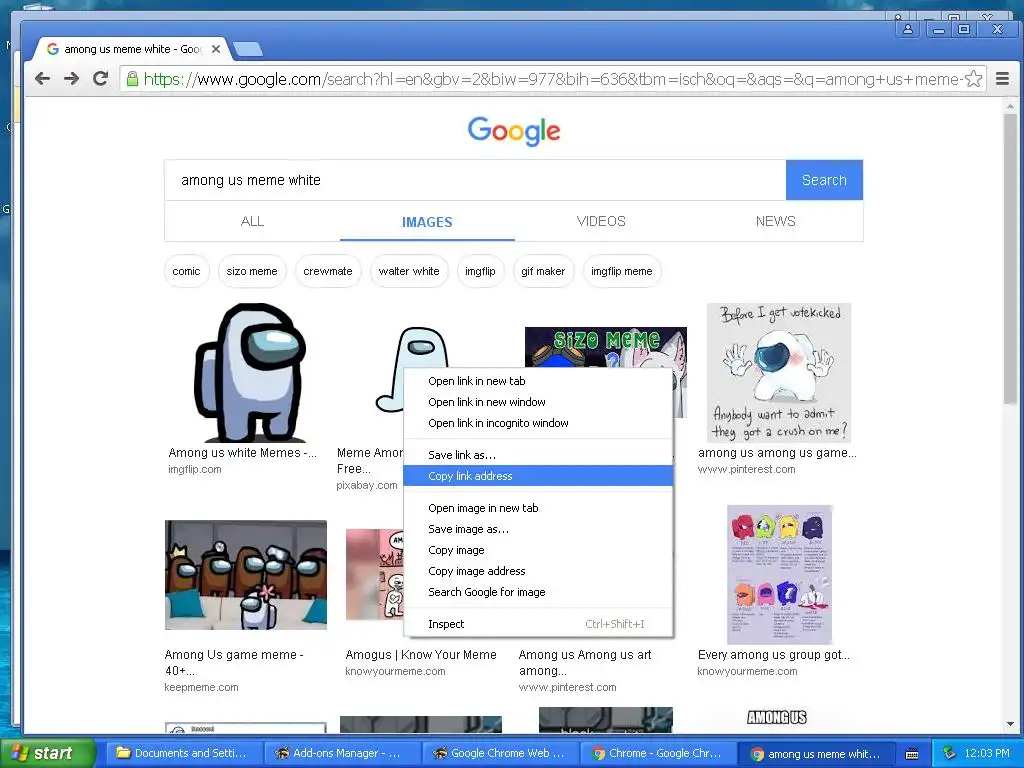Choose Copy image menu entry
1024x768 pixels.
[538, 549]
